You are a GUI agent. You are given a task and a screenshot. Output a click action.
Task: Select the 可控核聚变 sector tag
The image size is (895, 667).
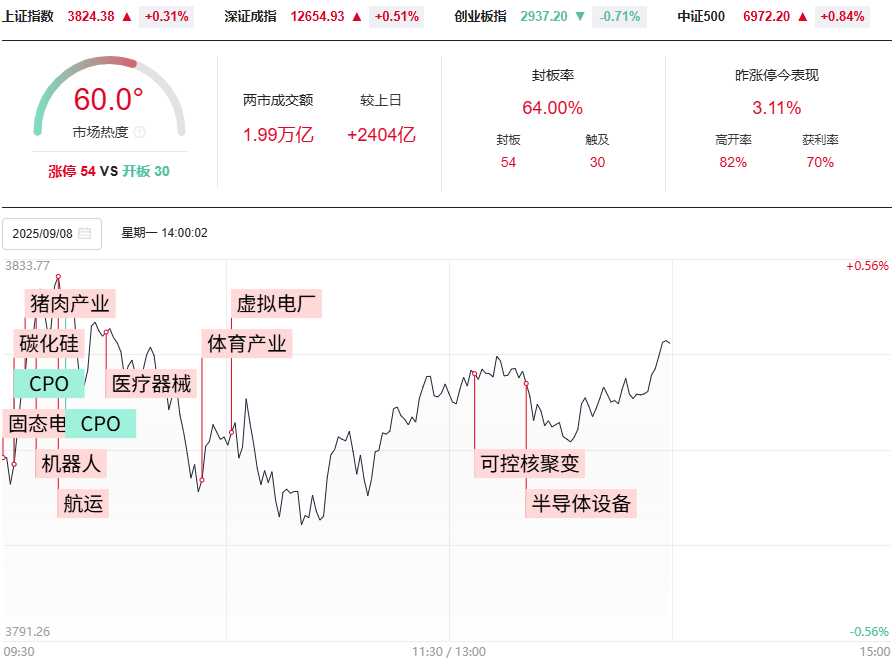coord(530,463)
